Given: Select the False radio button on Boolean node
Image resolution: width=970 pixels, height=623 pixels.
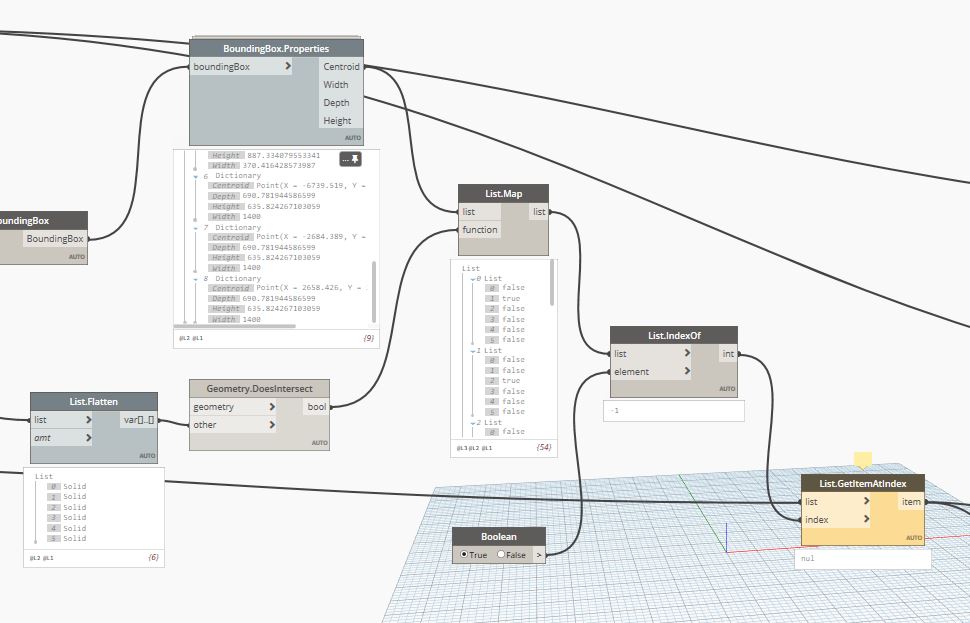Looking at the screenshot, I should pyautogui.click(x=501, y=554).
